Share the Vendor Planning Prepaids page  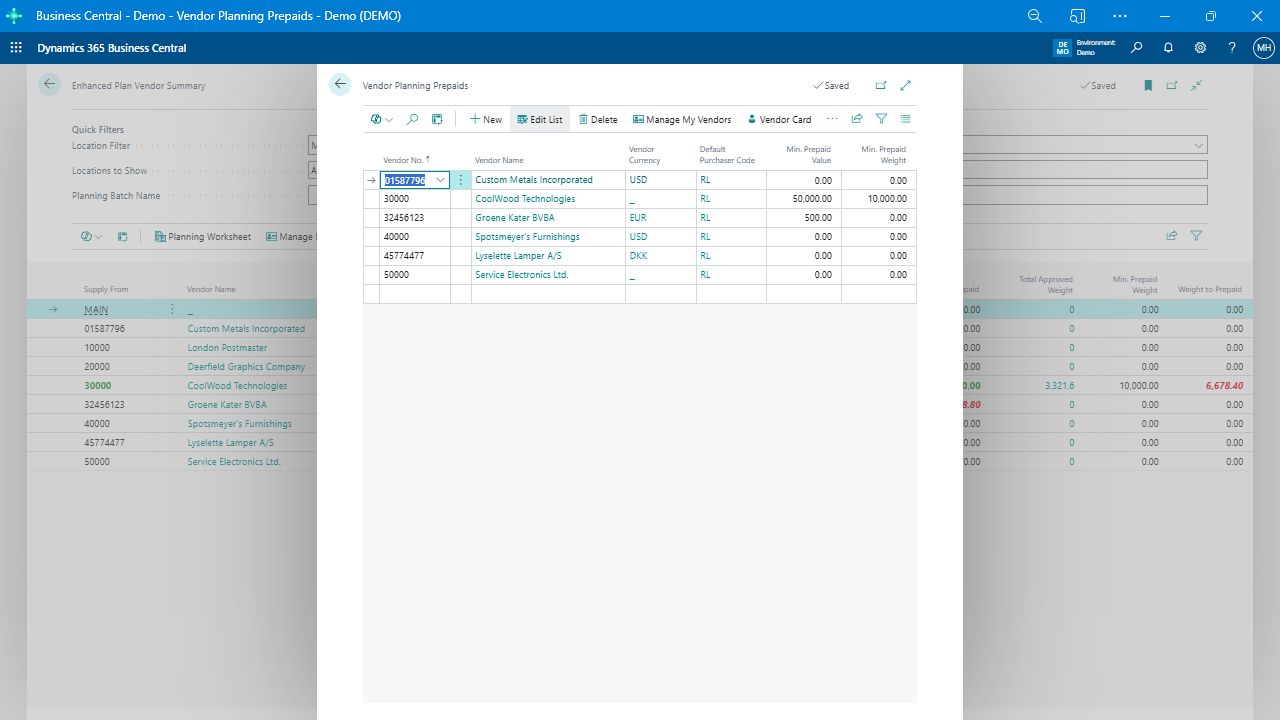tap(856, 119)
